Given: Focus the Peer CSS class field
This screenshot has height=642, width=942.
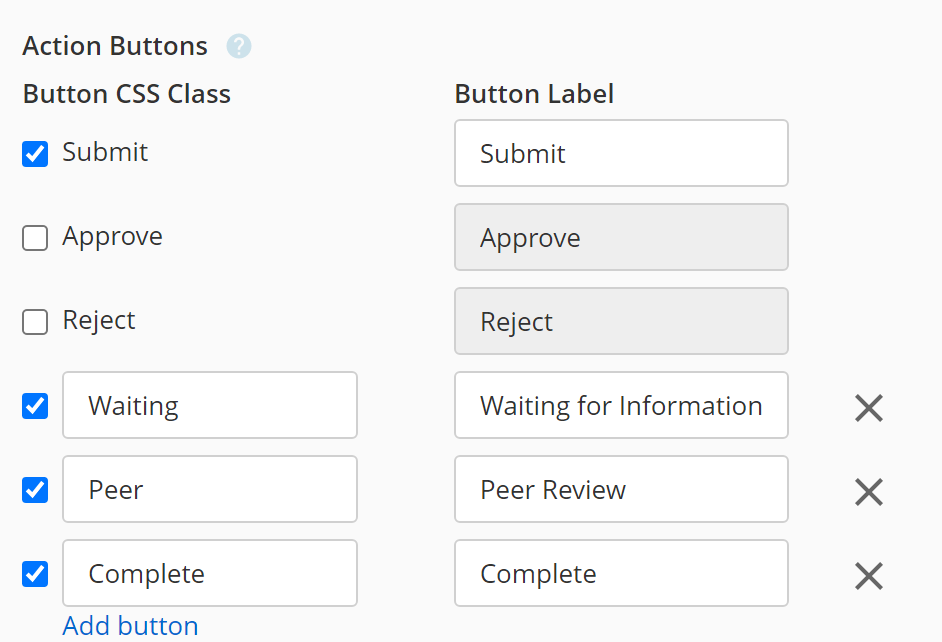Looking at the screenshot, I should click(x=210, y=489).
